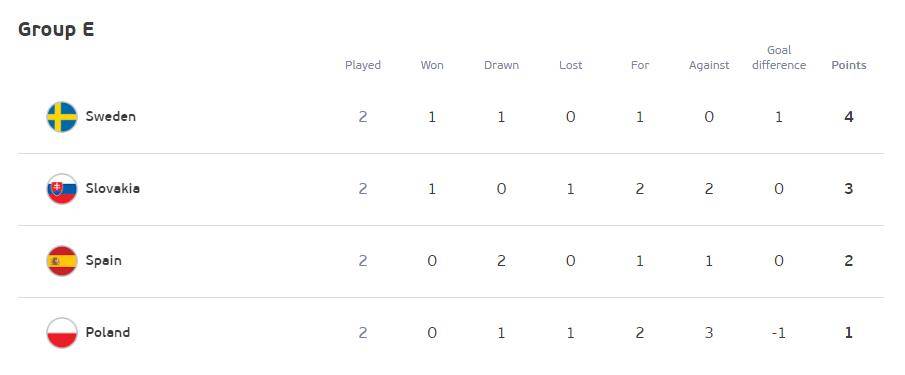Click Sweden's points value of 4

coord(848,117)
